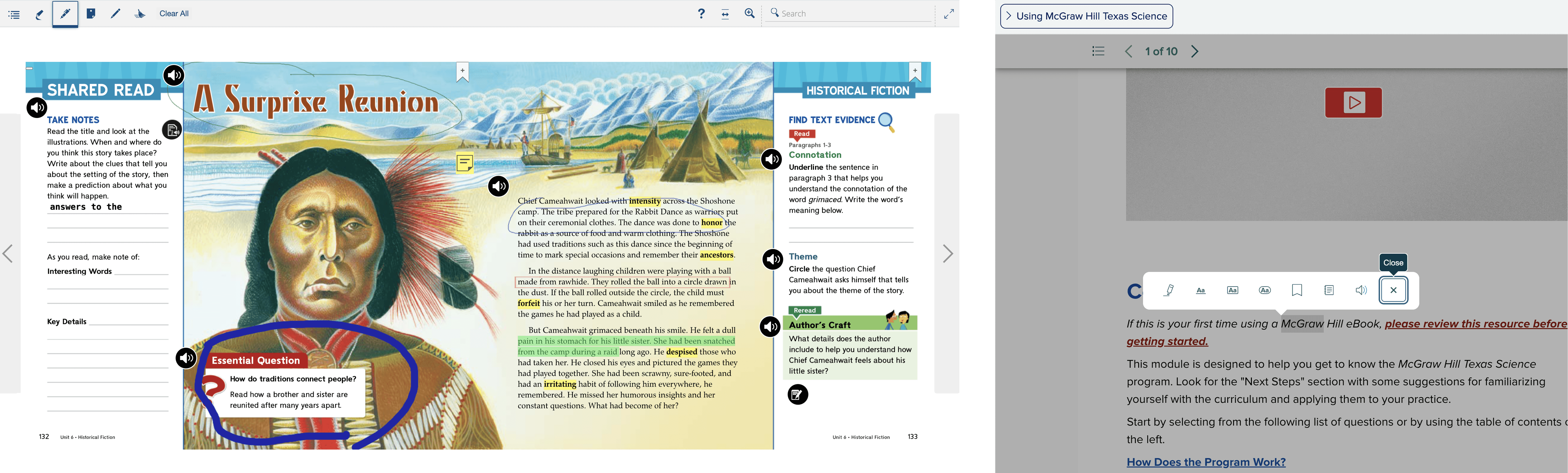This screenshot has height=473, width=1568.
Task: Advance to slide 2 of 10
Action: pyautogui.click(x=1194, y=51)
